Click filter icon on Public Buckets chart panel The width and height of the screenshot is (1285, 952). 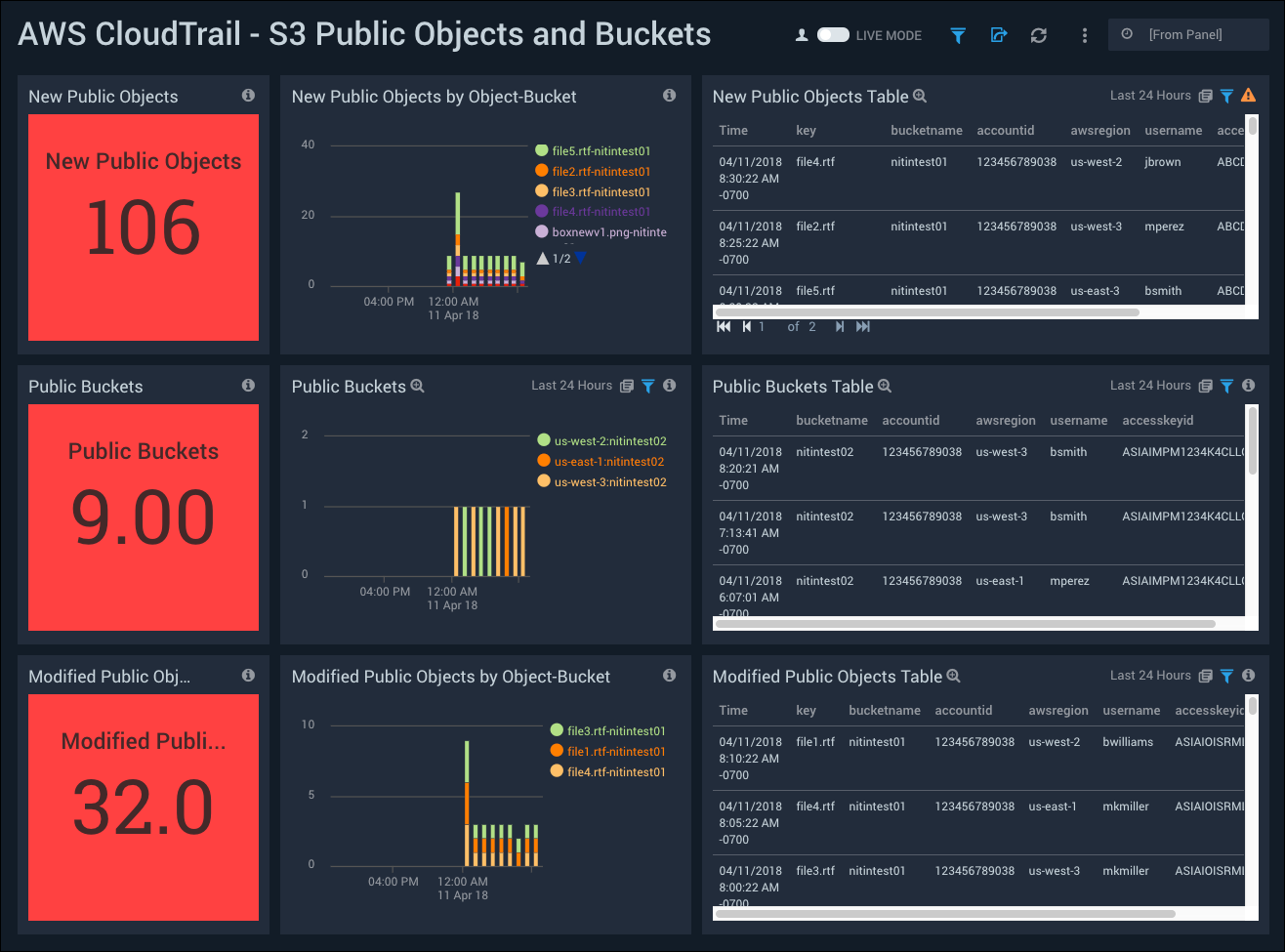click(x=647, y=386)
